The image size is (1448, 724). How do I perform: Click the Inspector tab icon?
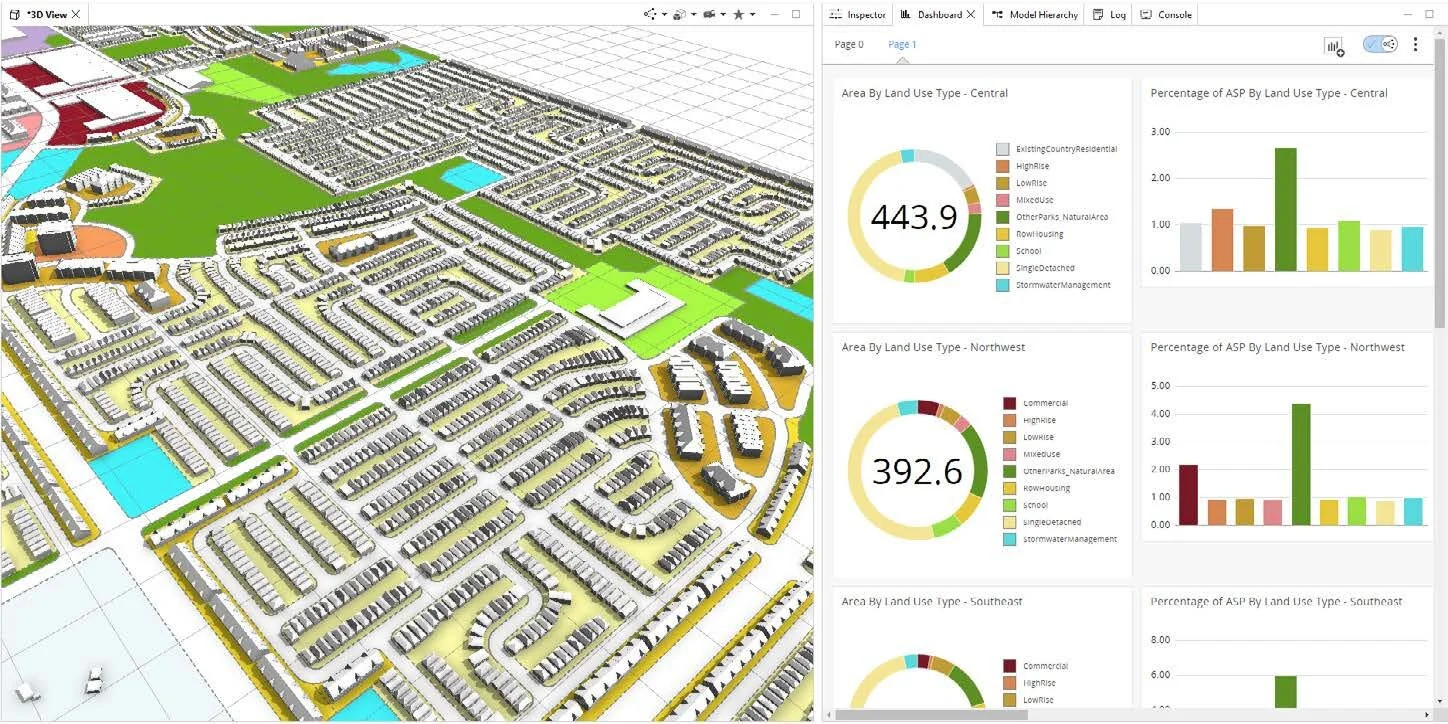[836, 14]
